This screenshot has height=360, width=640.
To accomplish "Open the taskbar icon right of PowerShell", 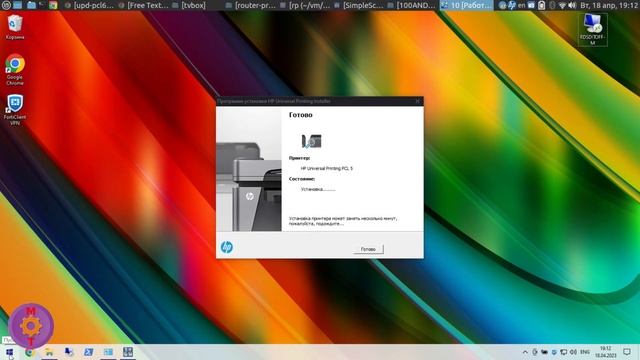I will point(108,352).
